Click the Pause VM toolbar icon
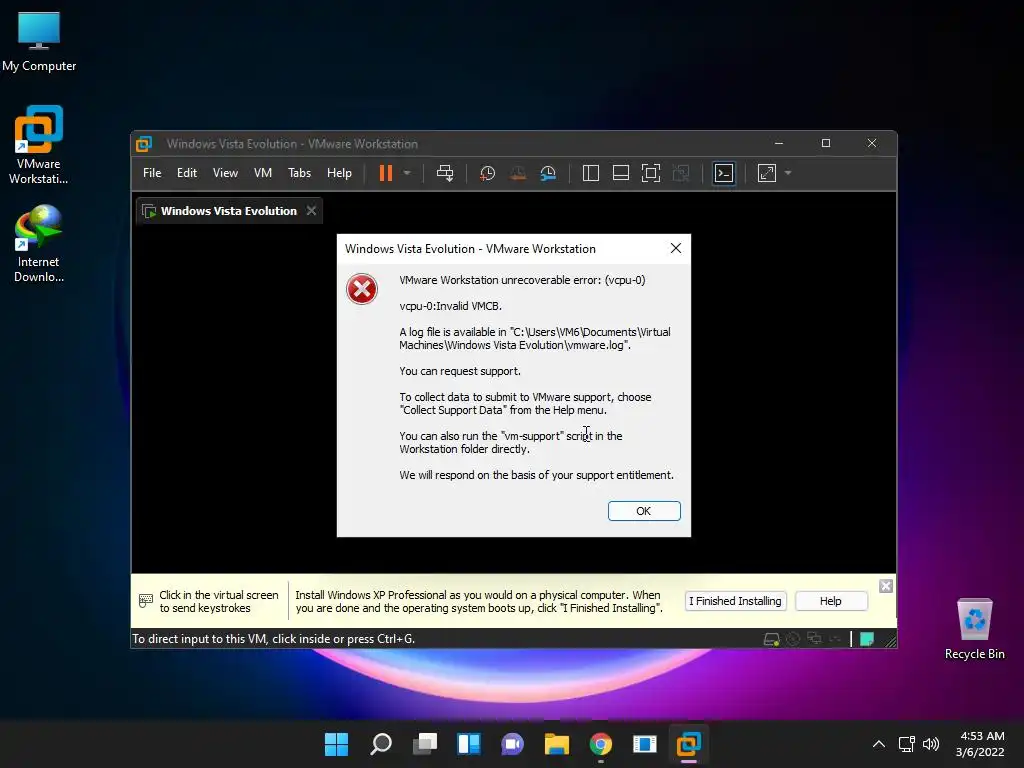 [386, 173]
